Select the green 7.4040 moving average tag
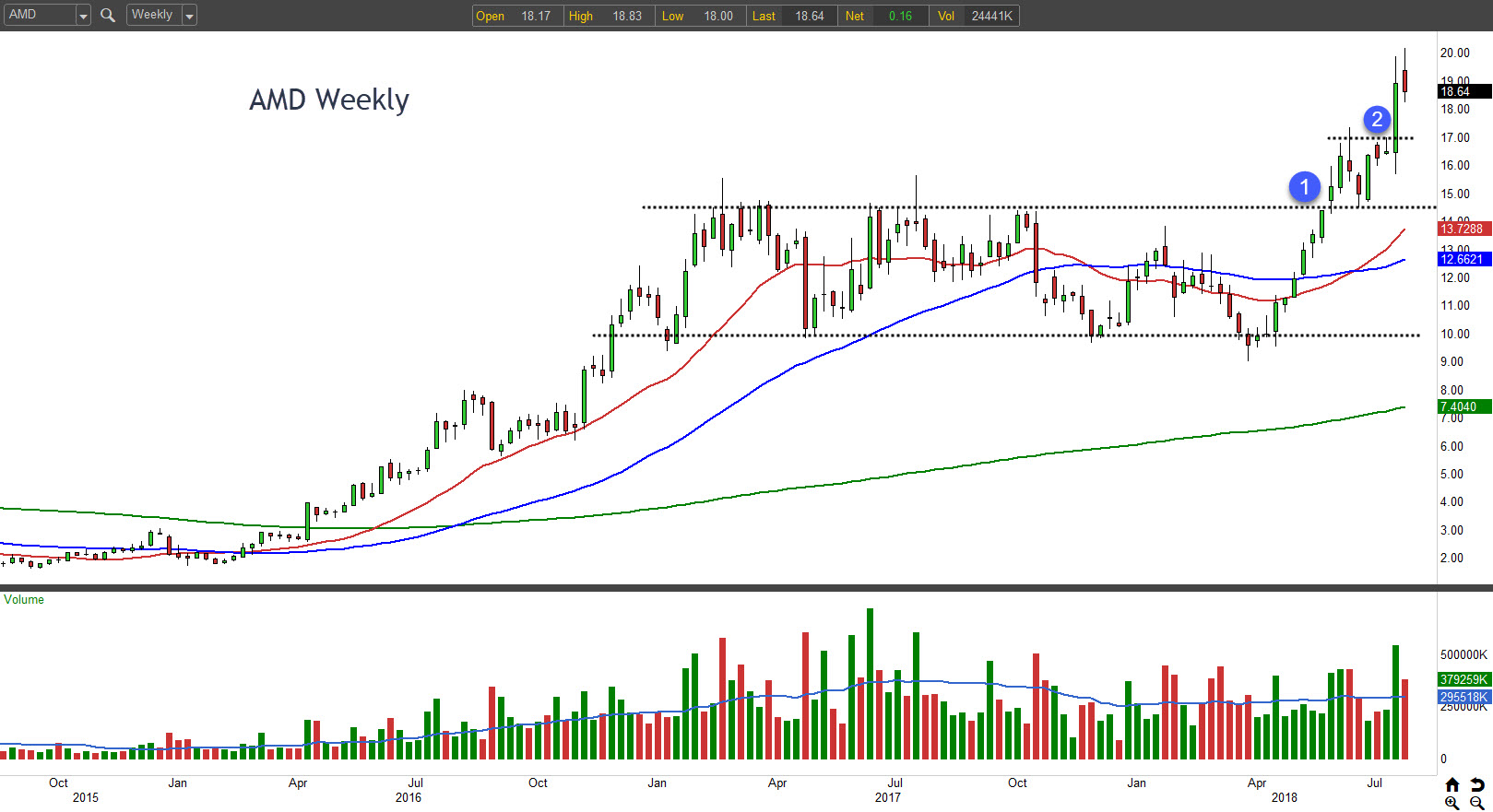 (x=1464, y=406)
